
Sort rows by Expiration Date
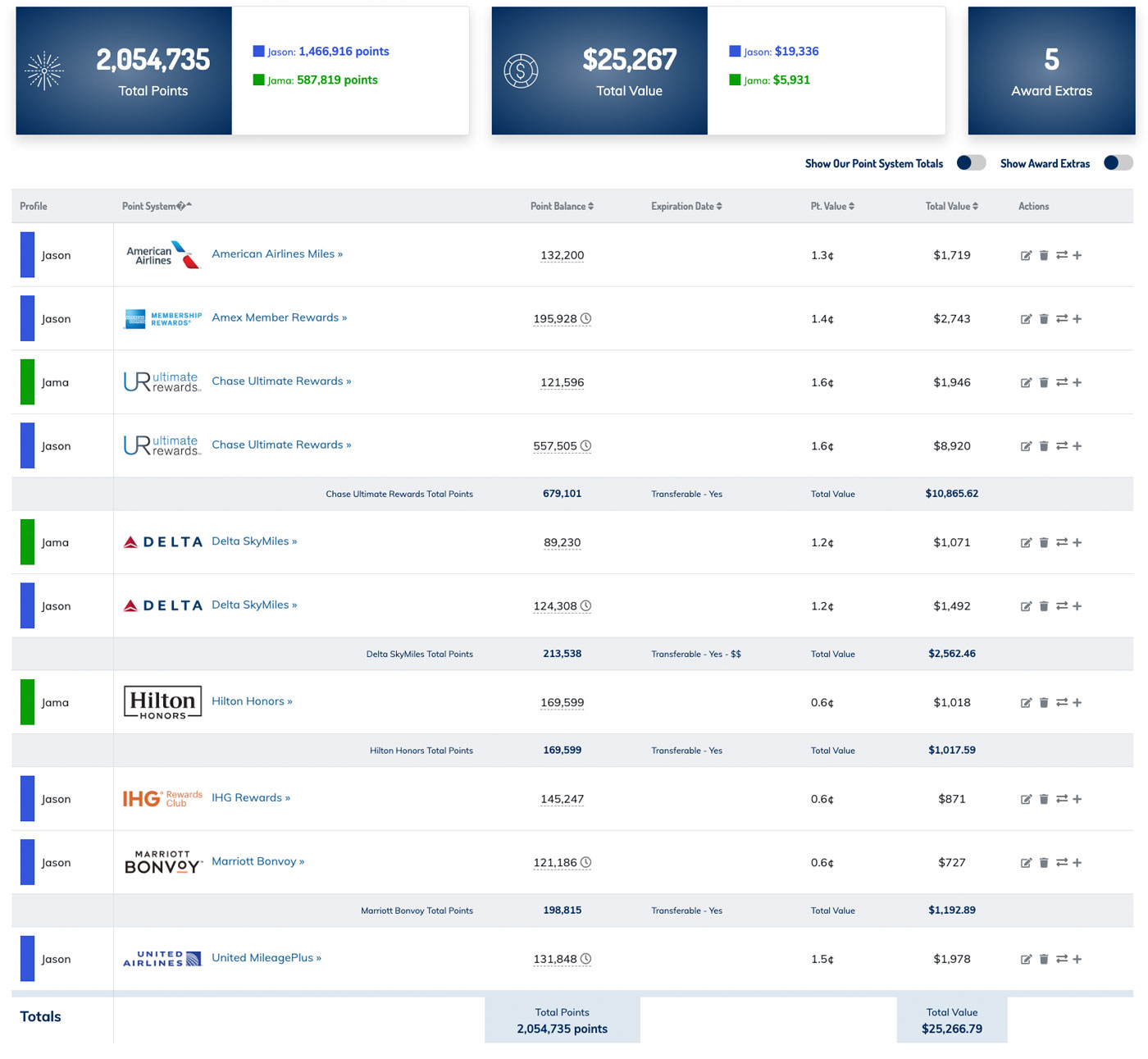pos(686,206)
